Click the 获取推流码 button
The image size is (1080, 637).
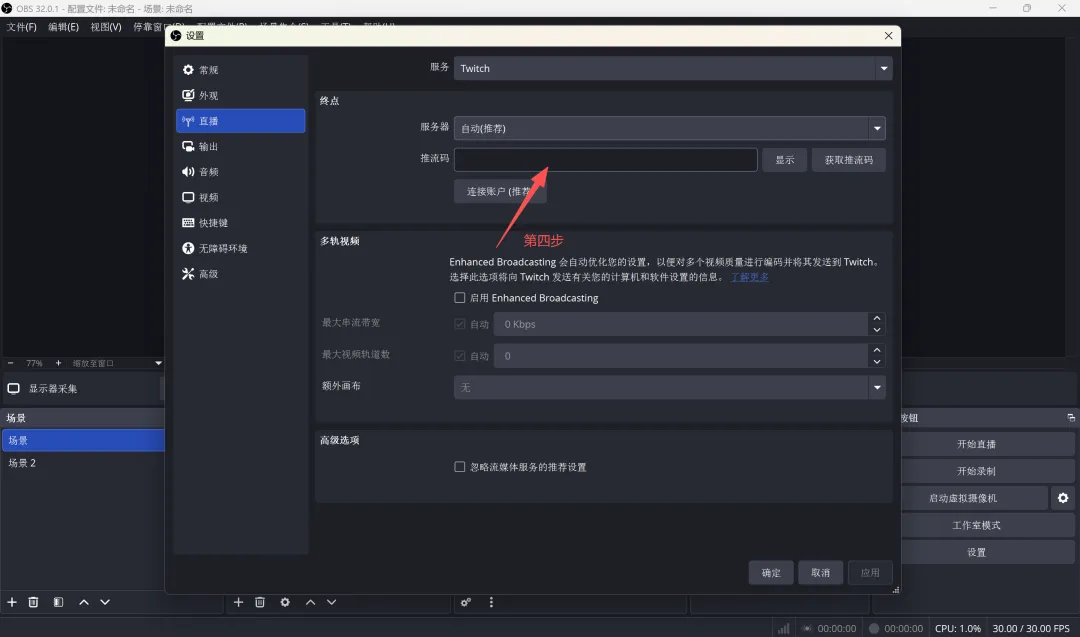pos(849,160)
